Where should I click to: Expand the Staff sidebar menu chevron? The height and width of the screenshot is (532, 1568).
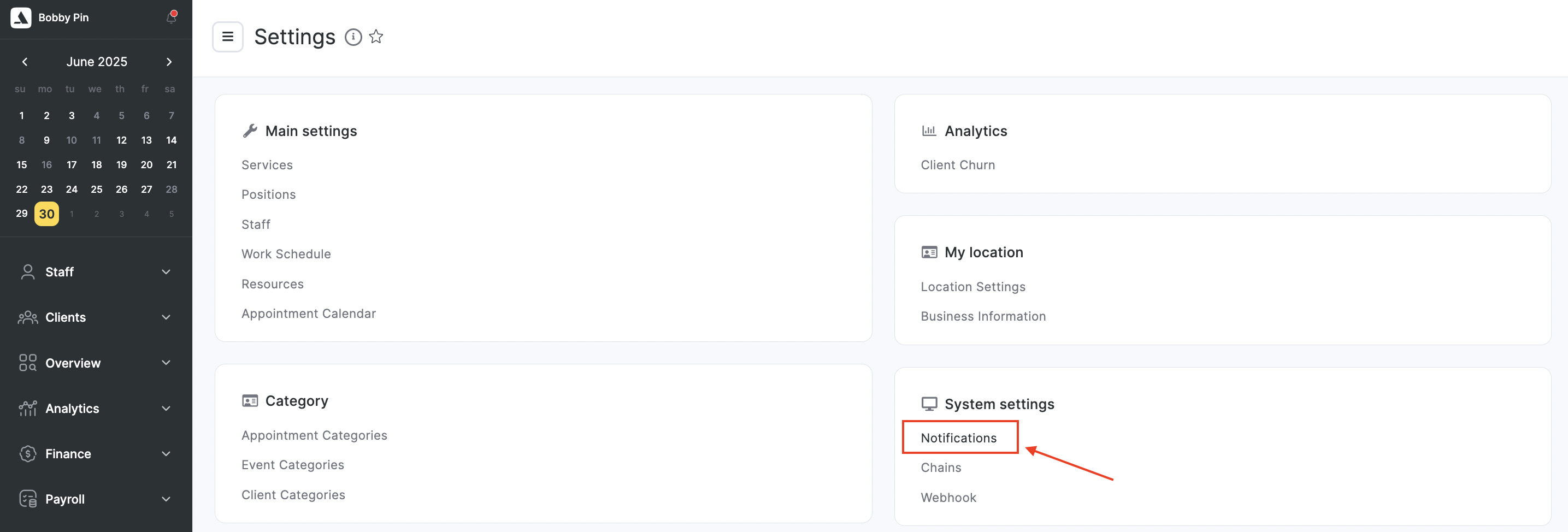click(166, 271)
